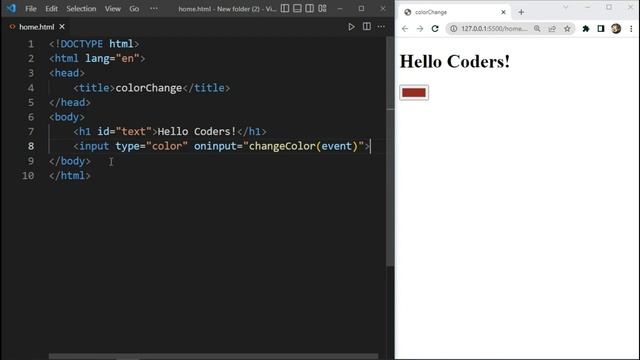Screen dimensions: 640x360
Task: Expand the menu bar overflow ellipsis
Action: pos(153,9)
